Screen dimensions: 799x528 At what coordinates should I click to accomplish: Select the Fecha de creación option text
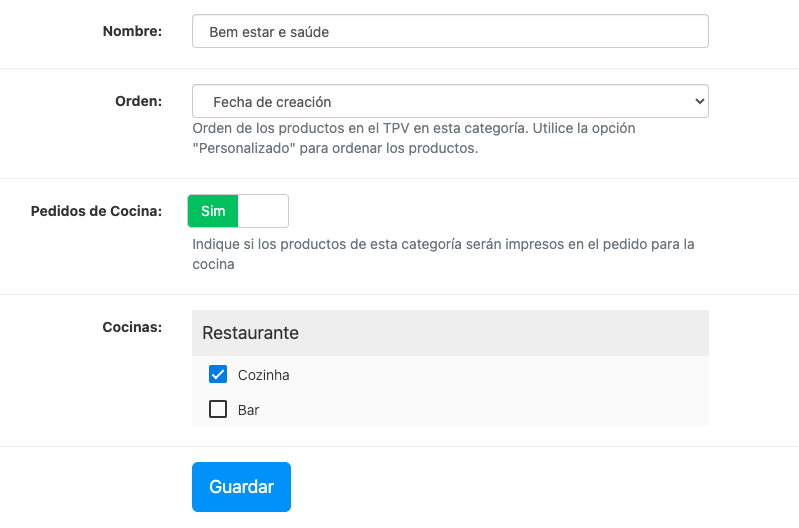coord(272,102)
